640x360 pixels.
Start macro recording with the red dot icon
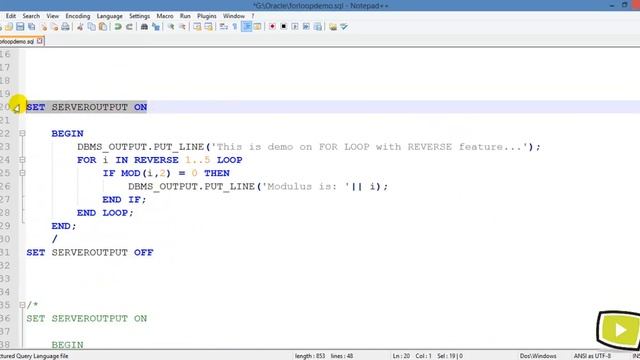(272, 27)
